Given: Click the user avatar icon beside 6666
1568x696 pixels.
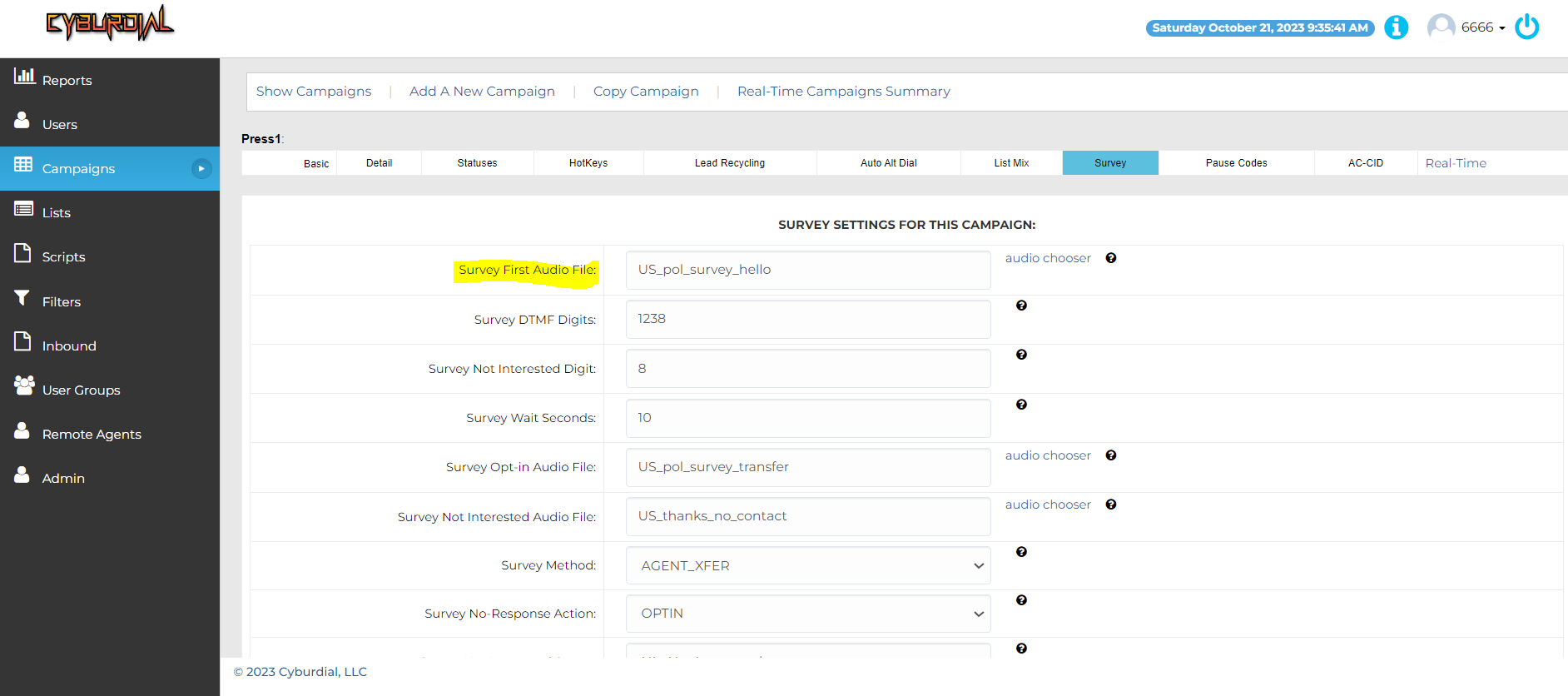Looking at the screenshot, I should tap(1441, 27).
